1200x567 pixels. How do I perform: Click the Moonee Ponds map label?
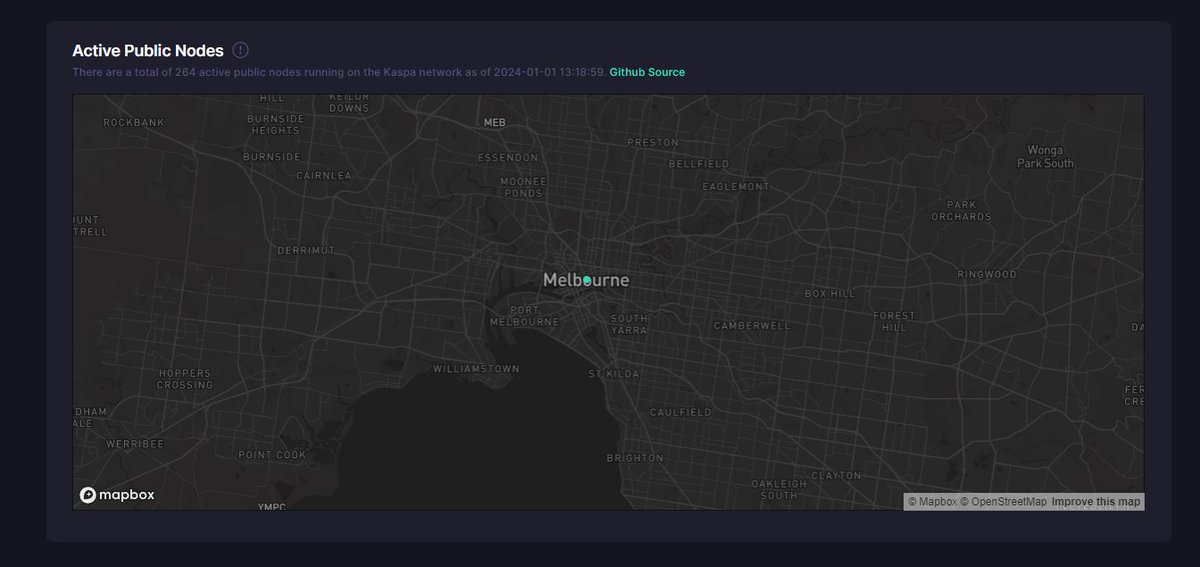[523, 187]
